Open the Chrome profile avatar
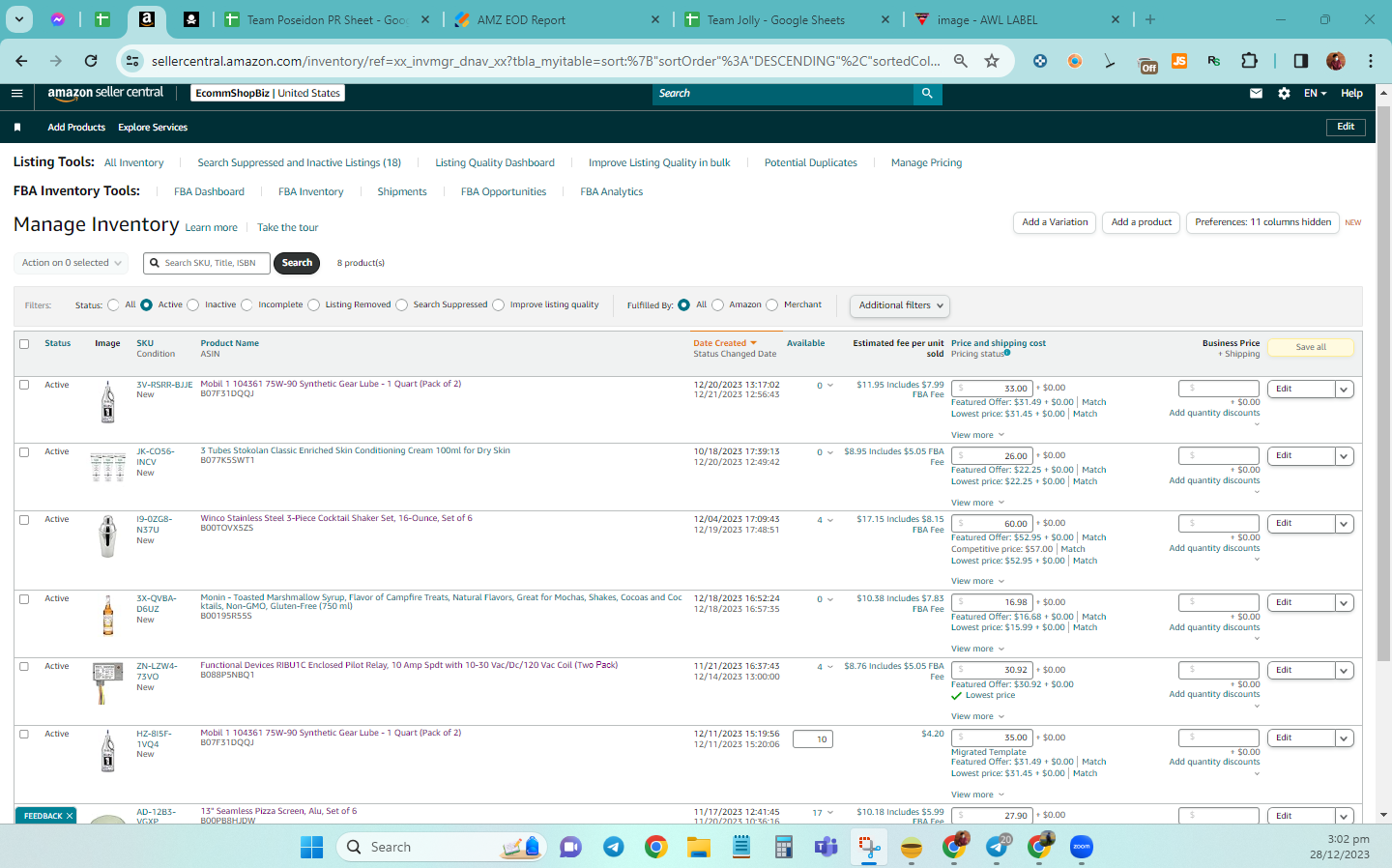 point(1336,61)
